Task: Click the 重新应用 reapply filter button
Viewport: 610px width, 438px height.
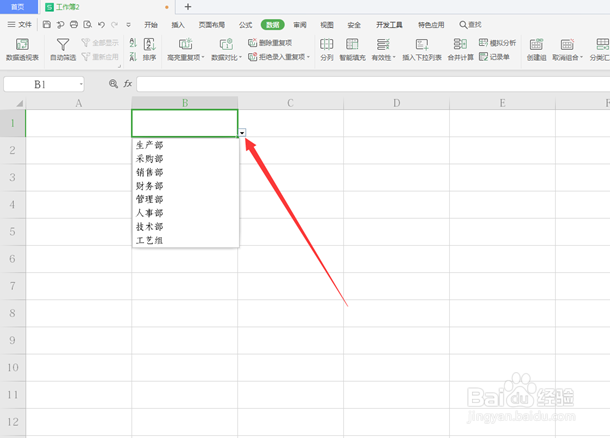Action: pos(100,57)
